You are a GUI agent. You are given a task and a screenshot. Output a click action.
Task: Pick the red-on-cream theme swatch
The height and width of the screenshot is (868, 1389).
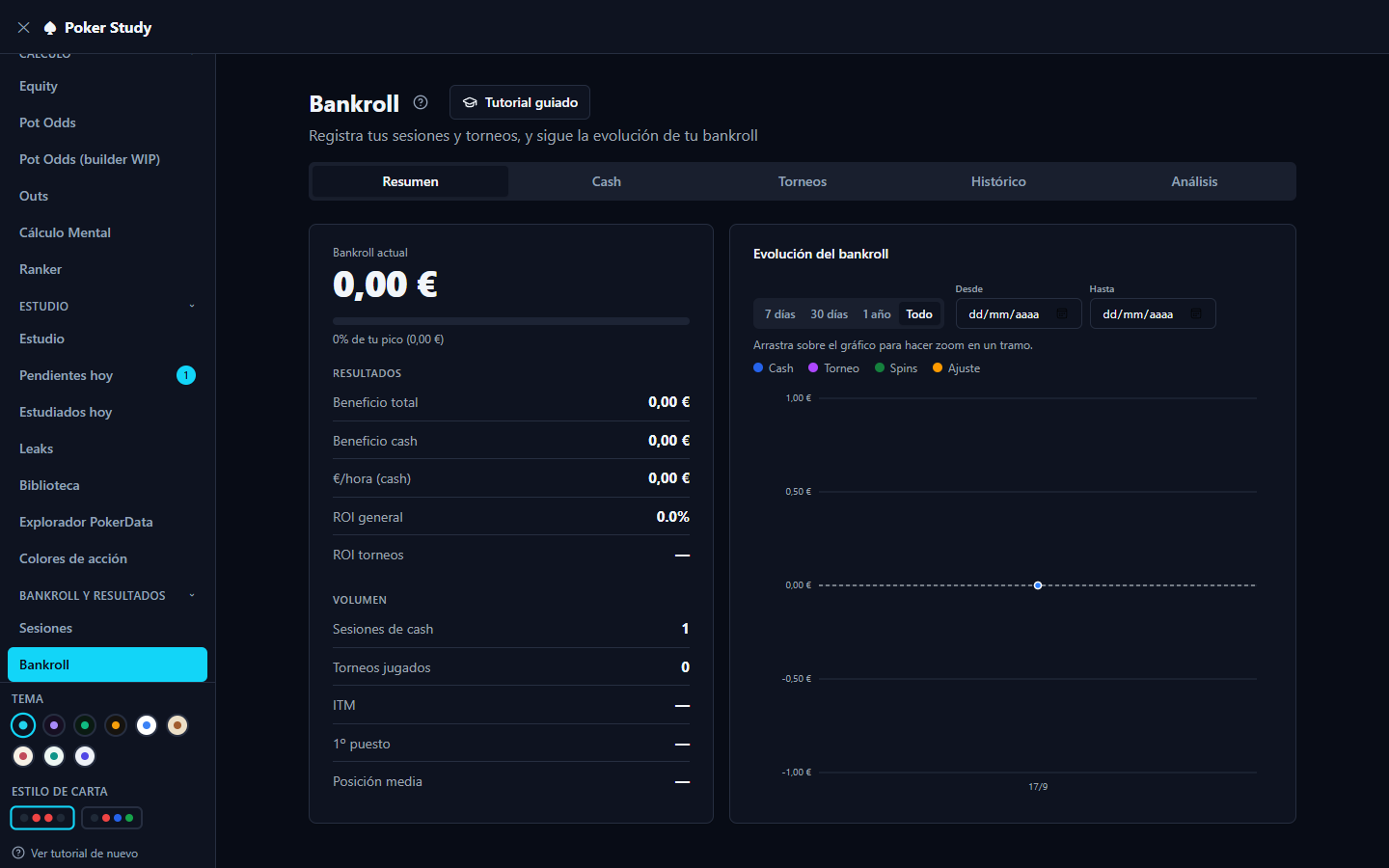(x=23, y=756)
